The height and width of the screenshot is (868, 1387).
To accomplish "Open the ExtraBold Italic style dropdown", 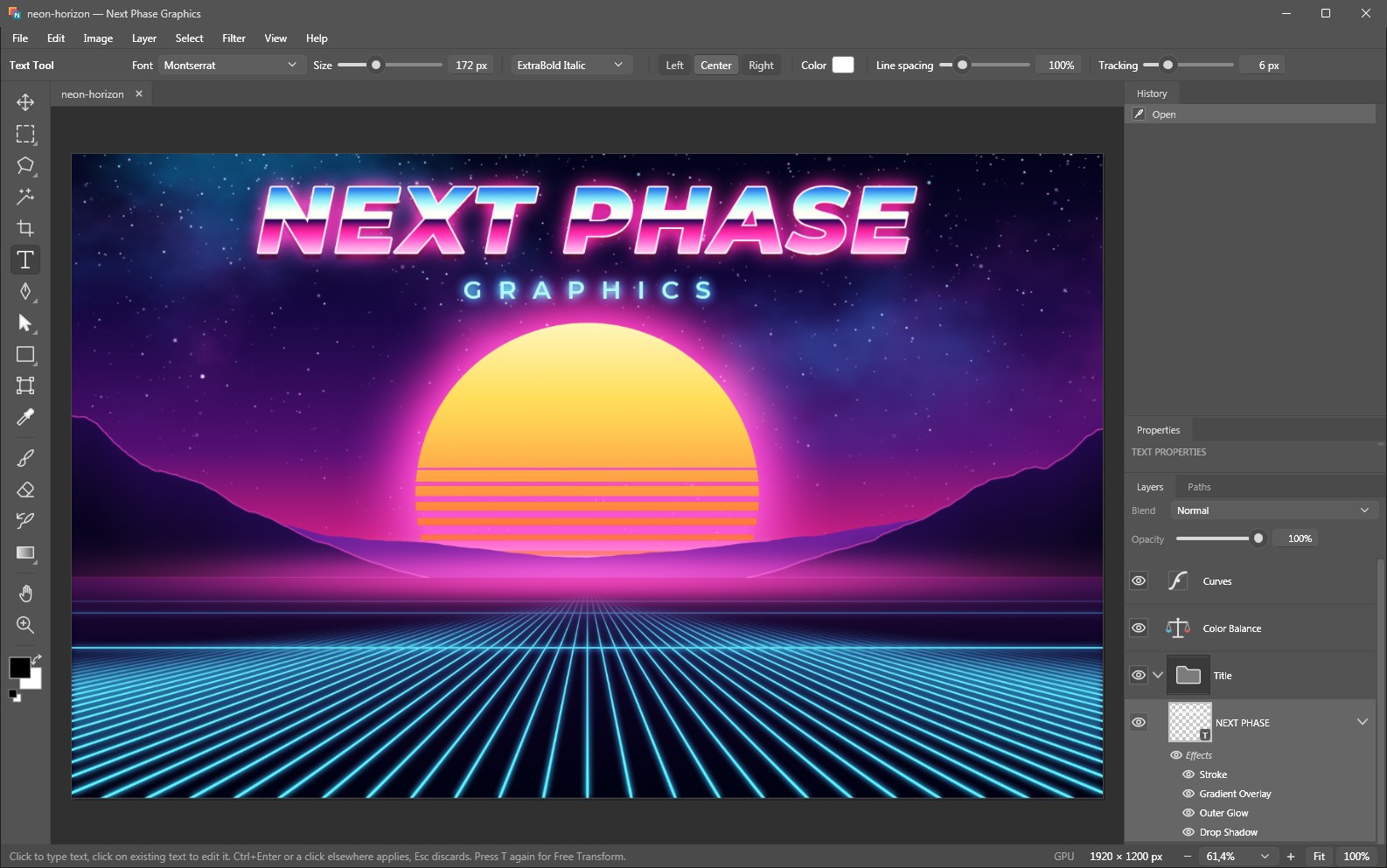I will click(x=571, y=66).
